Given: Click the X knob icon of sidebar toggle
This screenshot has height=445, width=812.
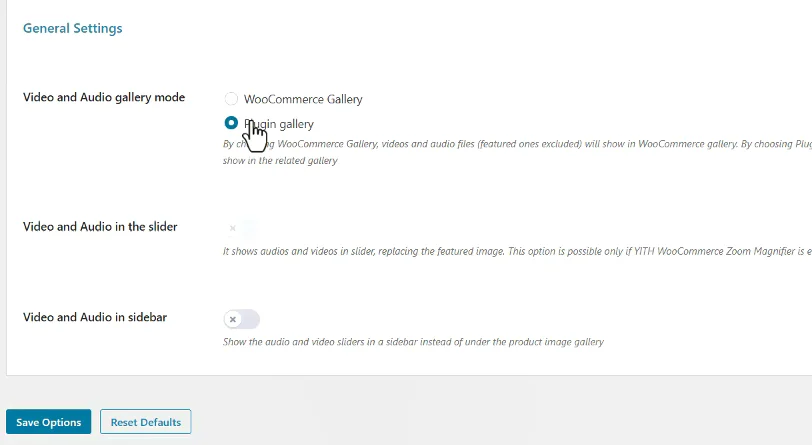Looking at the screenshot, I should (233, 319).
